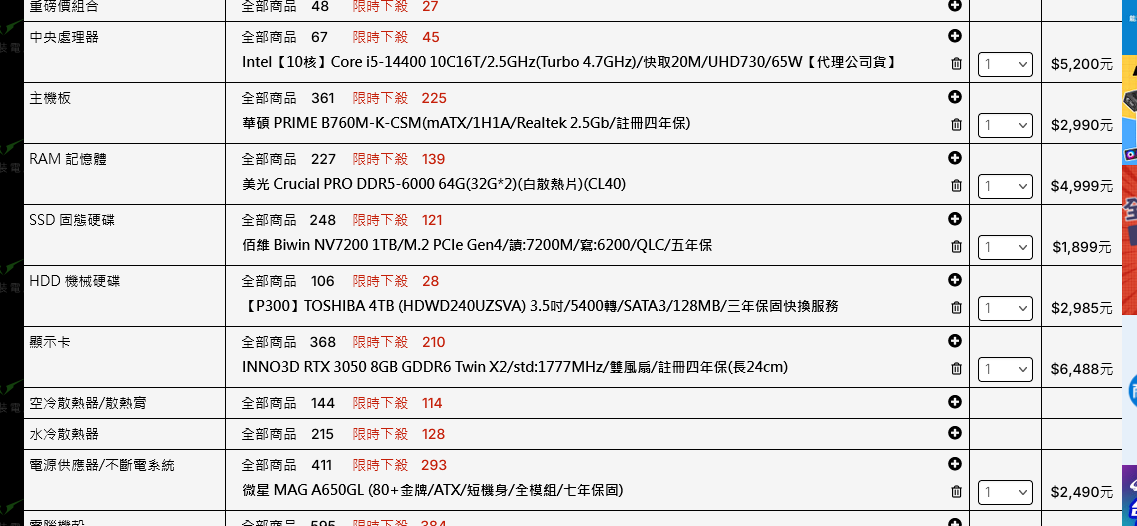Delete the Biwin NV7200 1TB item

(956, 247)
